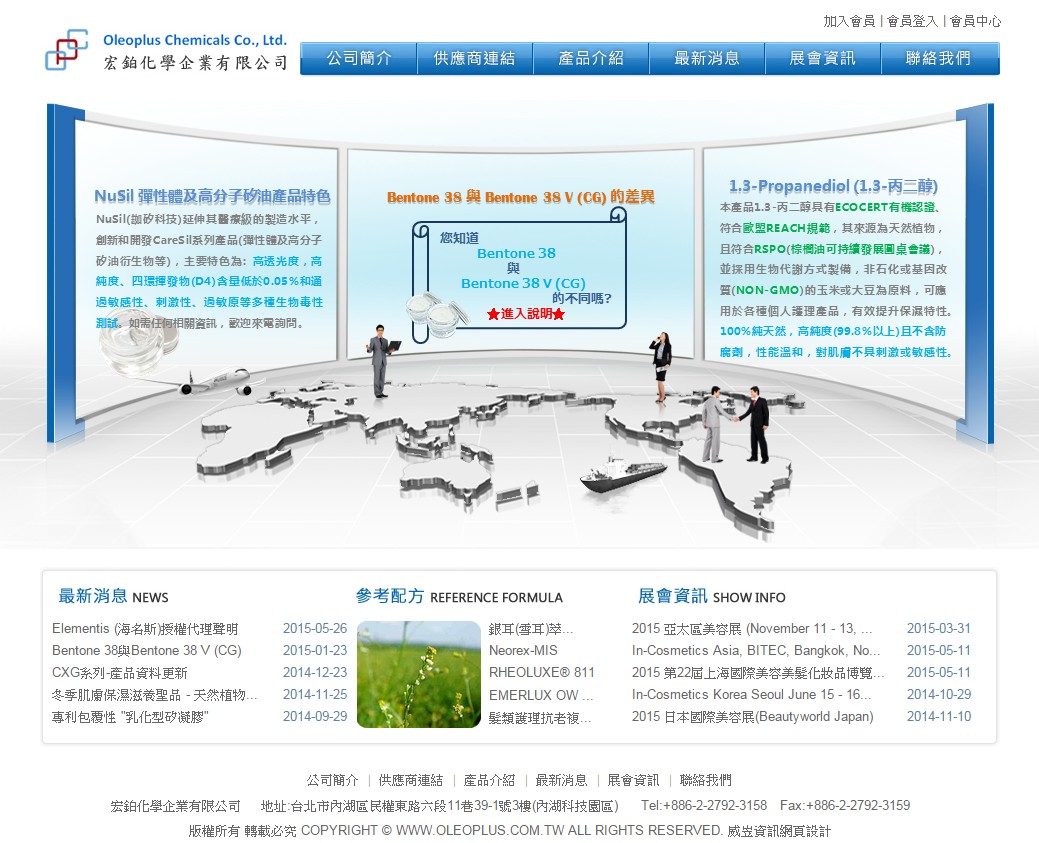Open the 公司簡介 navigation menu item
1039x843 pixels.
[x=358, y=58]
